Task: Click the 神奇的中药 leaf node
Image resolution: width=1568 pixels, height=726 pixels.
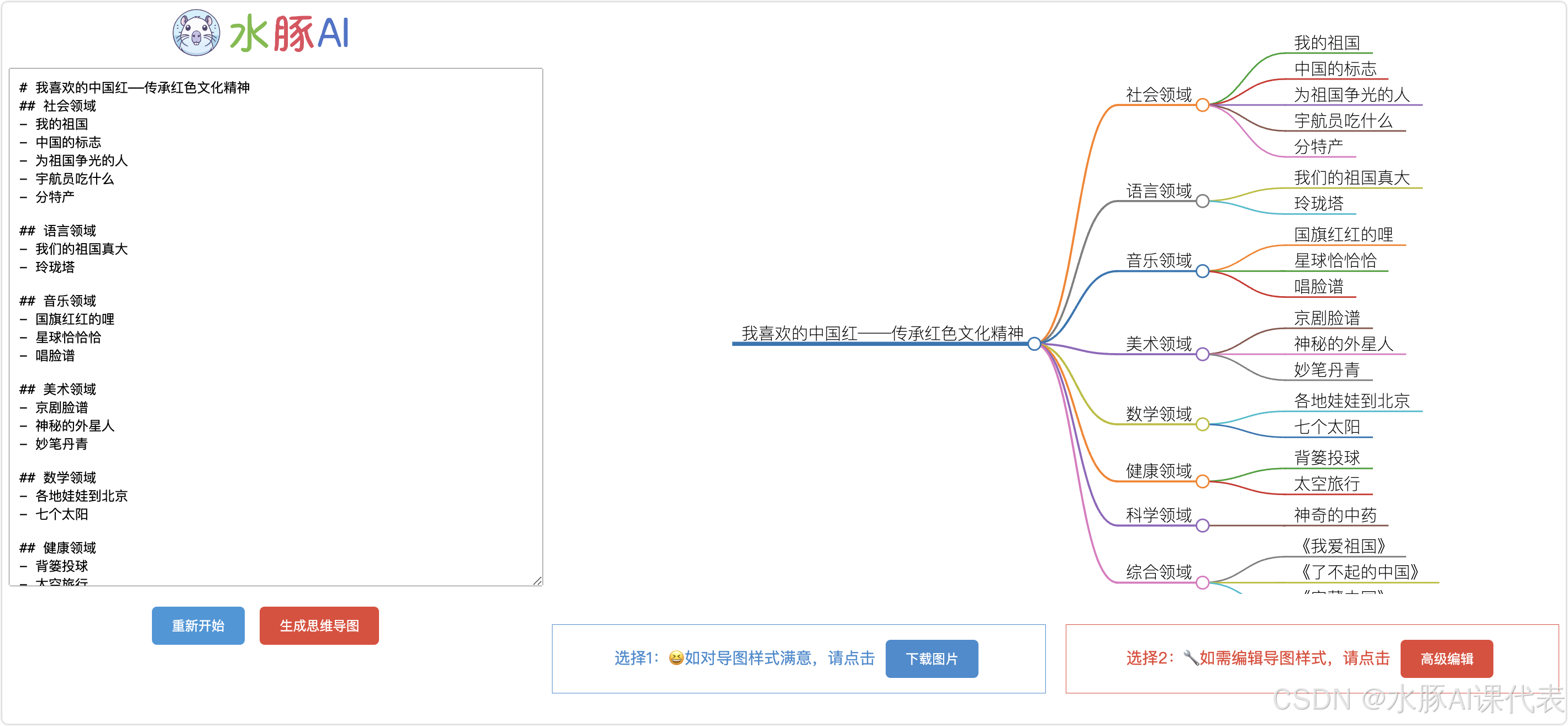Action: coord(1334,515)
